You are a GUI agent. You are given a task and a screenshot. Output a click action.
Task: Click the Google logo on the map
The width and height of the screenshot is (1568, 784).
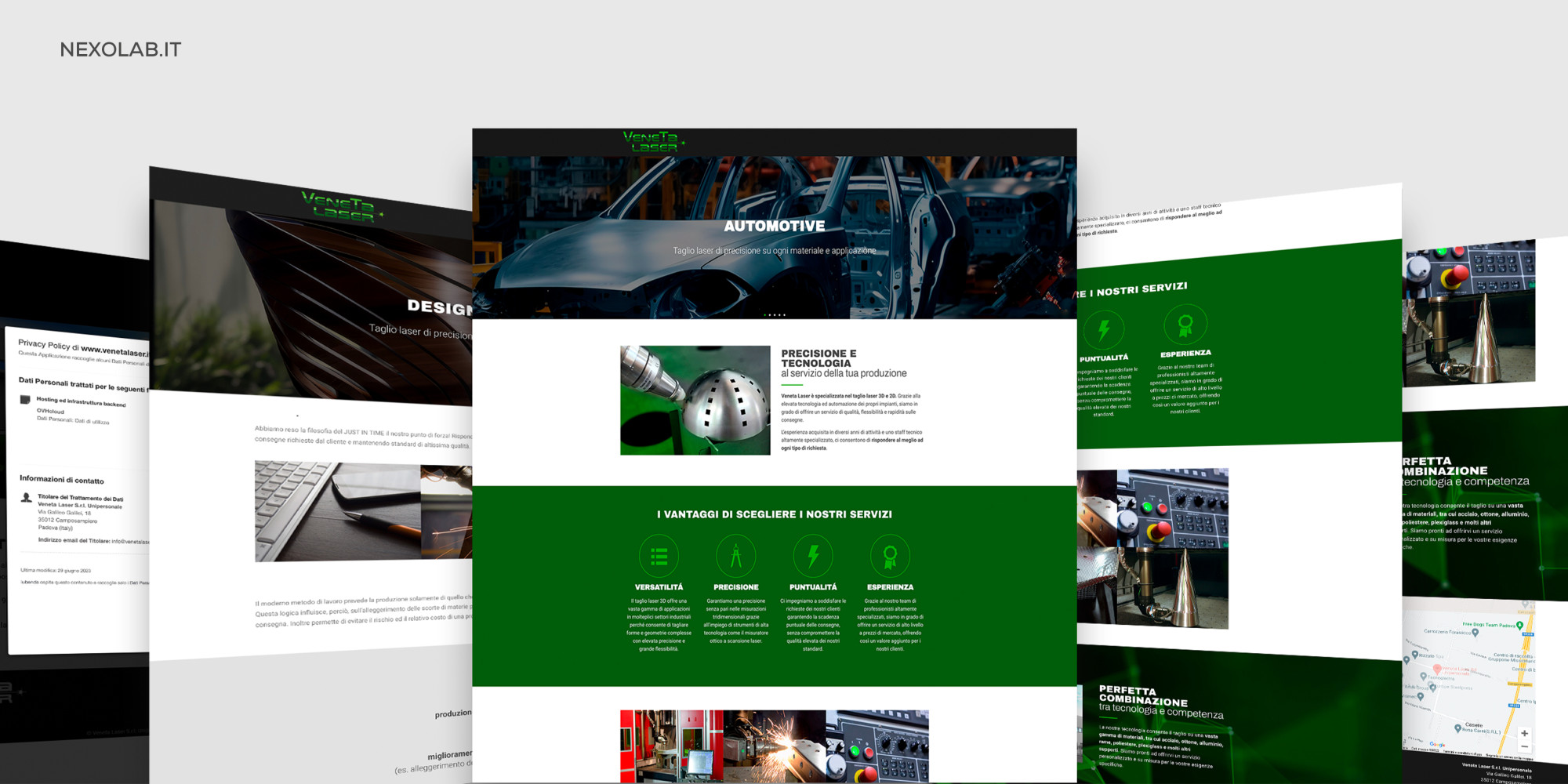(1437, 745)
